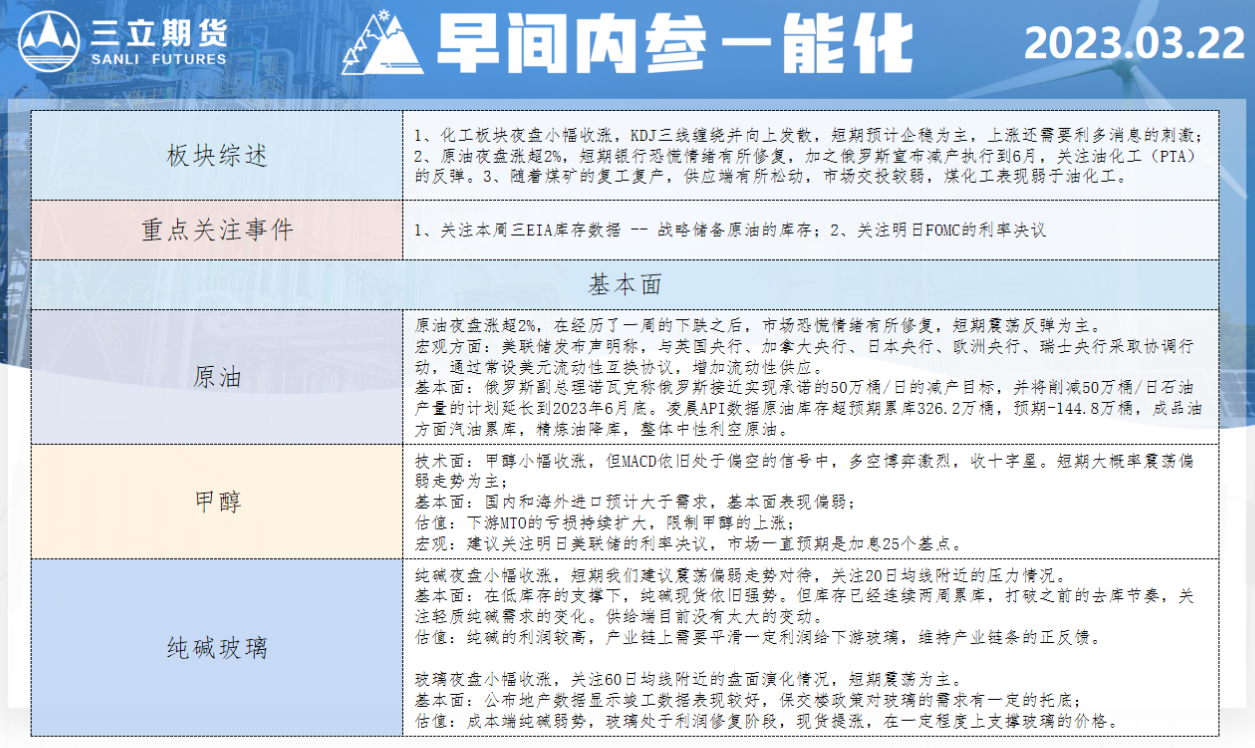Click the methanol 估值 MTO loss line

tap(605, 523)
